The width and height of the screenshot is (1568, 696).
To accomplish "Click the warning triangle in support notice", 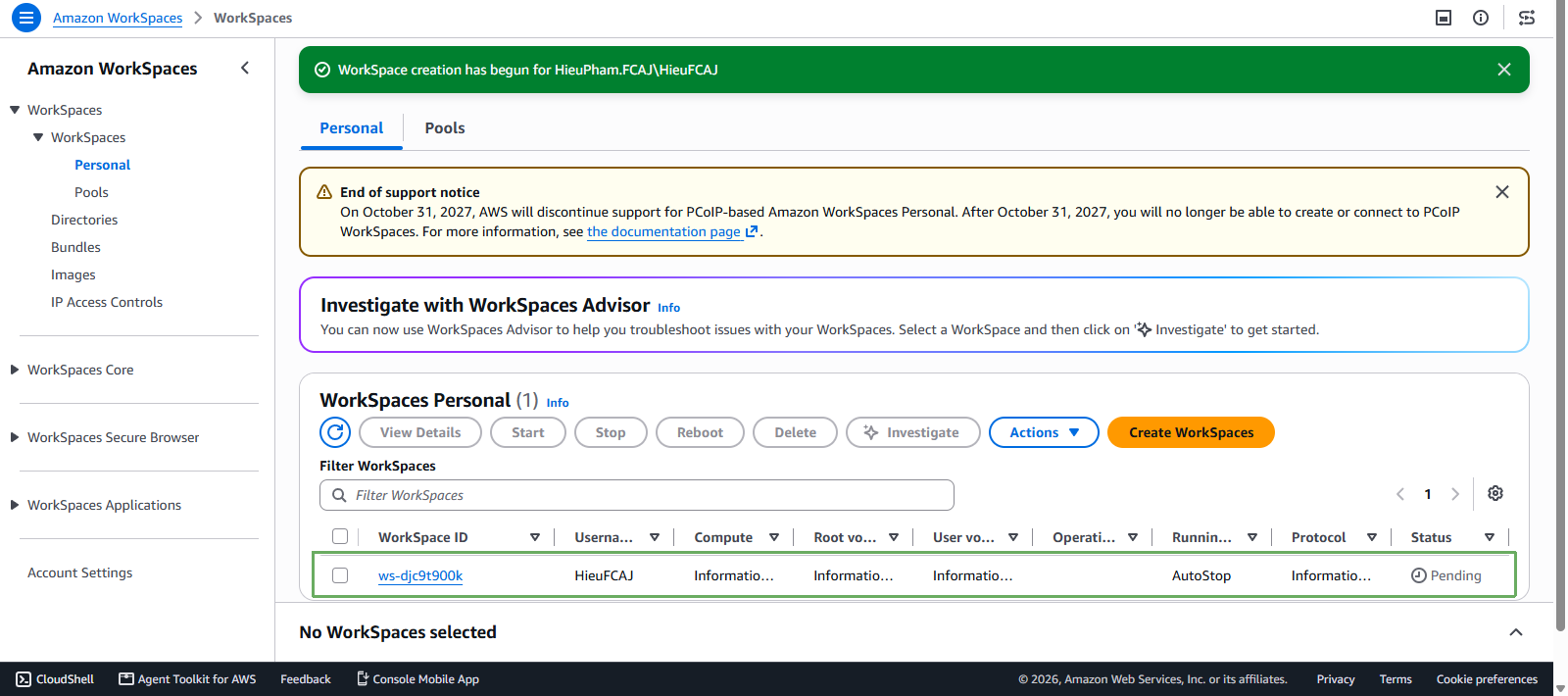I will click(x=324, y=192).
